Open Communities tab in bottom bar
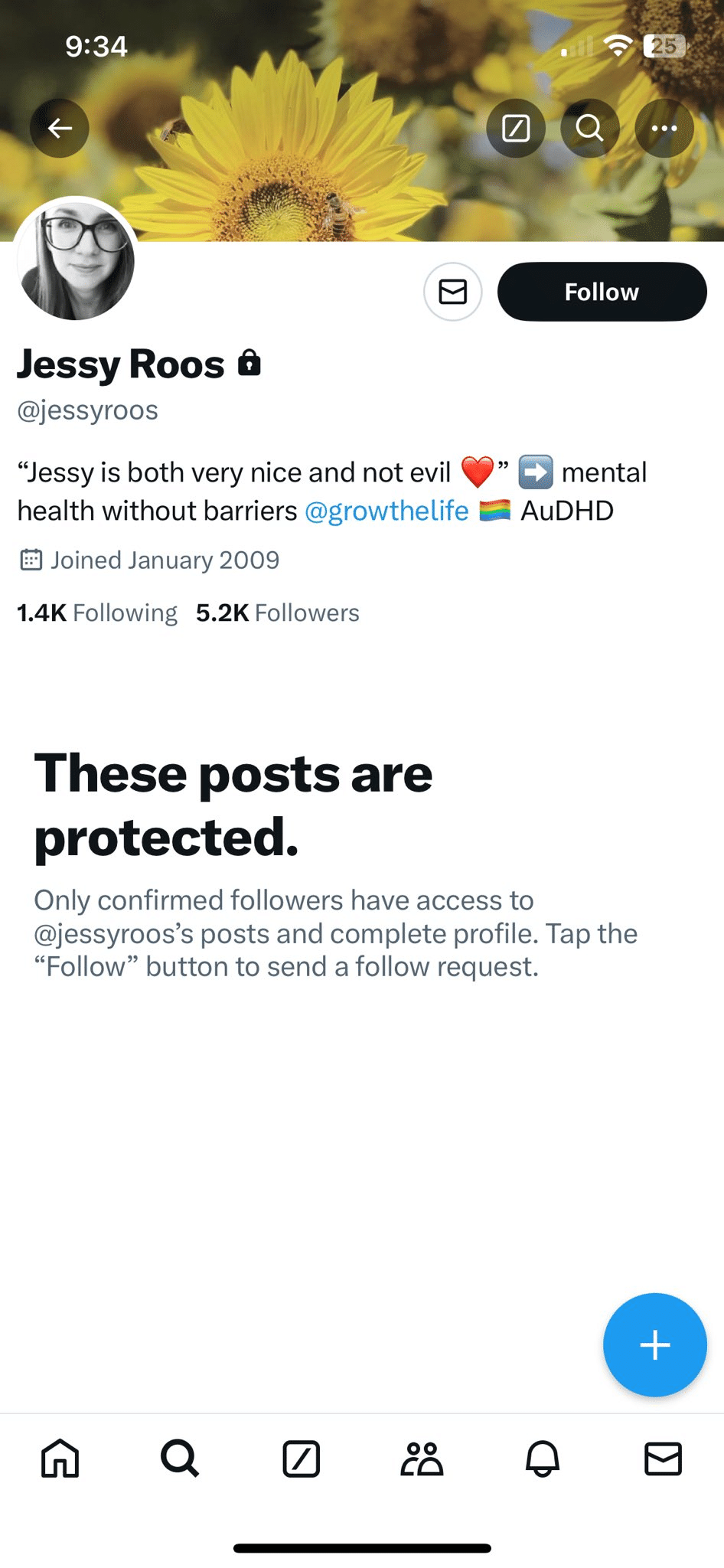 422,1459
